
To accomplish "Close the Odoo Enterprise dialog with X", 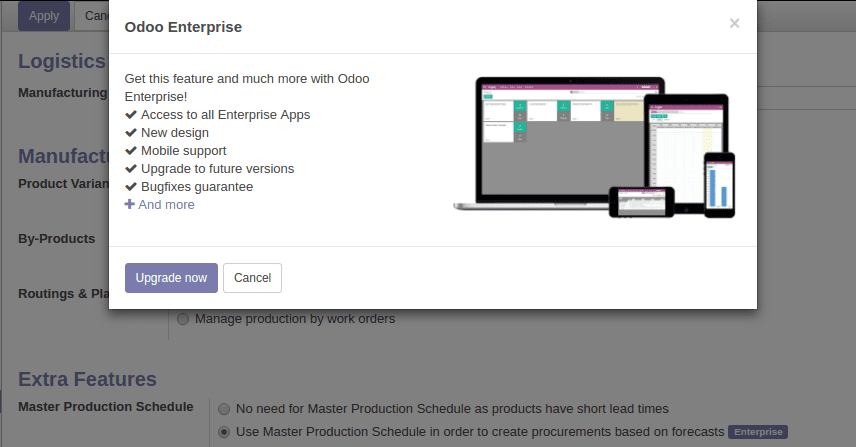I will pos(734,23).
